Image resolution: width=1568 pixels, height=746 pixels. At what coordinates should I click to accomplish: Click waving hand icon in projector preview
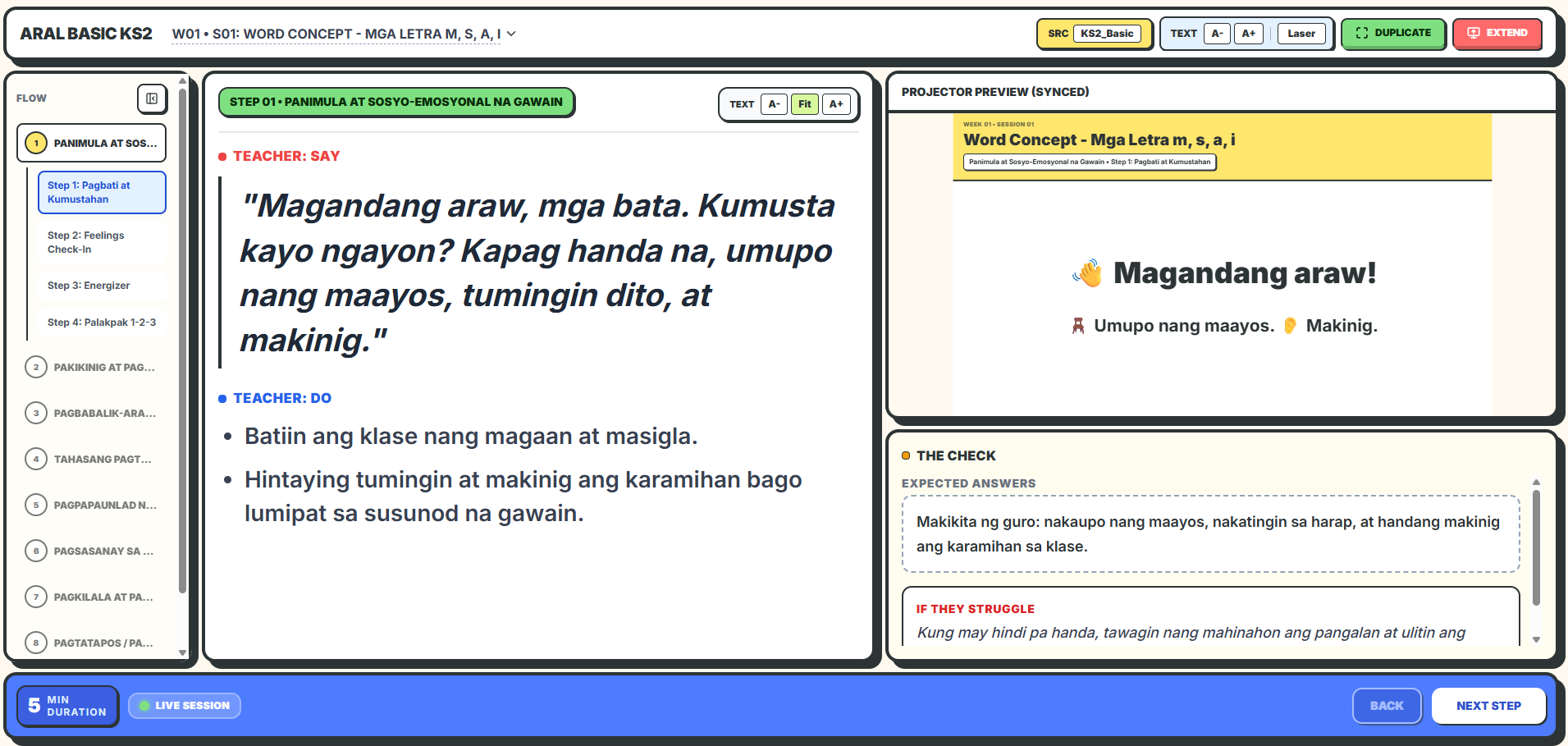(x=1088, y=273)
